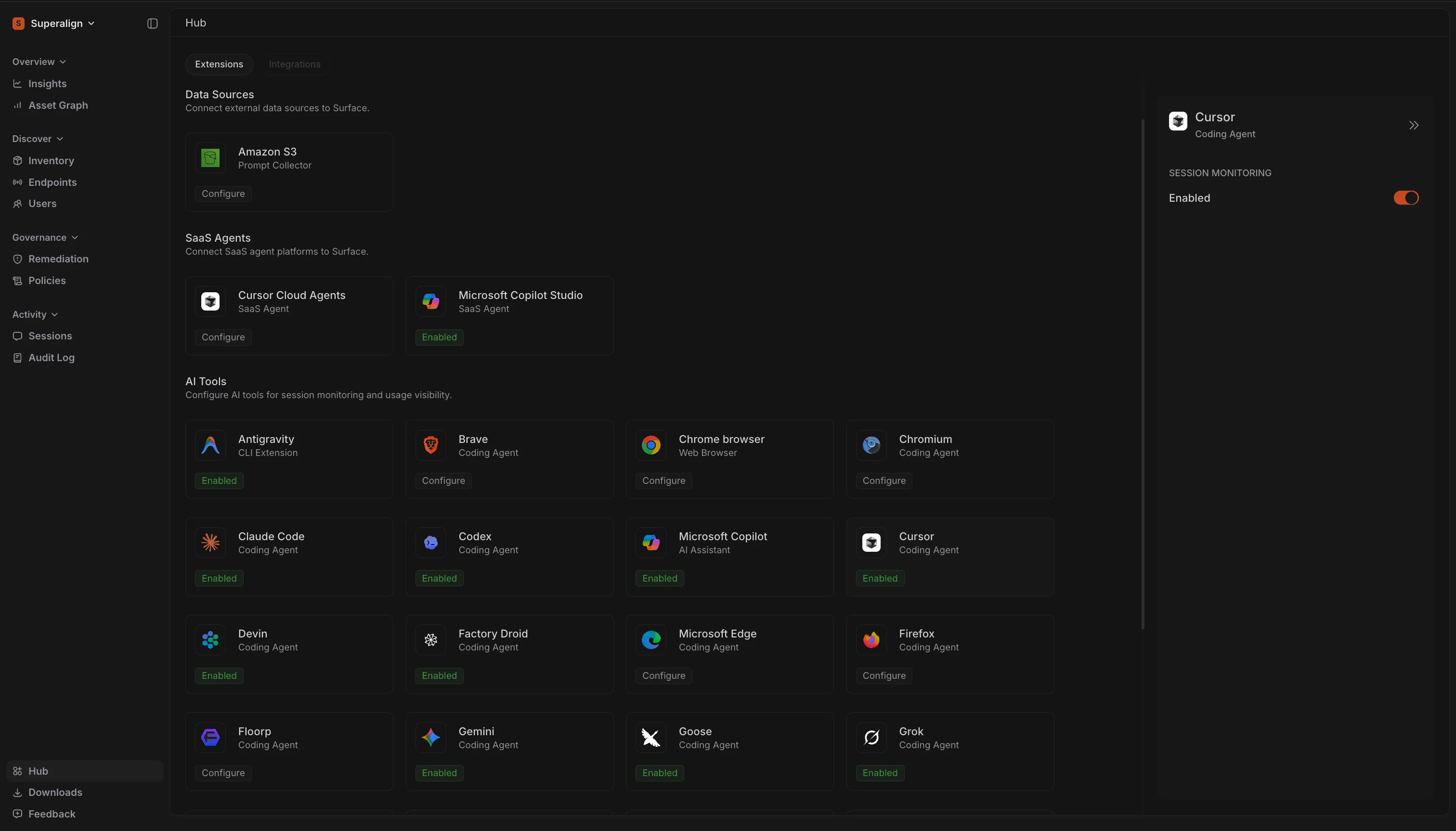Click the Devin logo icon

tap(210, 640)
